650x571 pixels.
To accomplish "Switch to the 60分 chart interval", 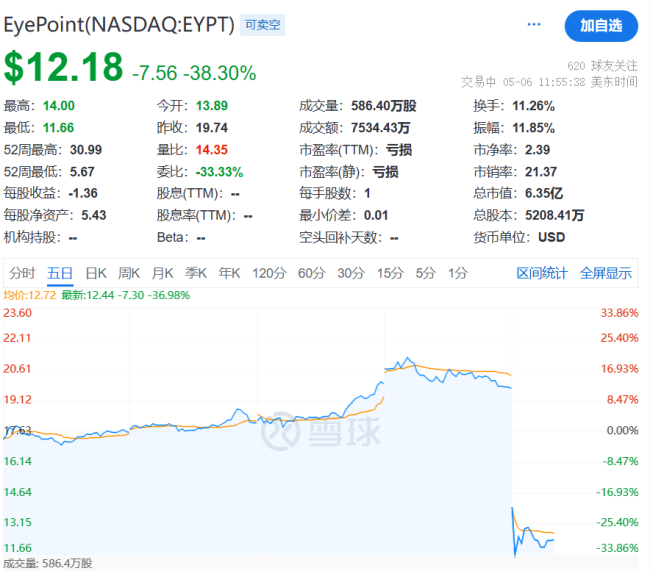I will [312, 273].
